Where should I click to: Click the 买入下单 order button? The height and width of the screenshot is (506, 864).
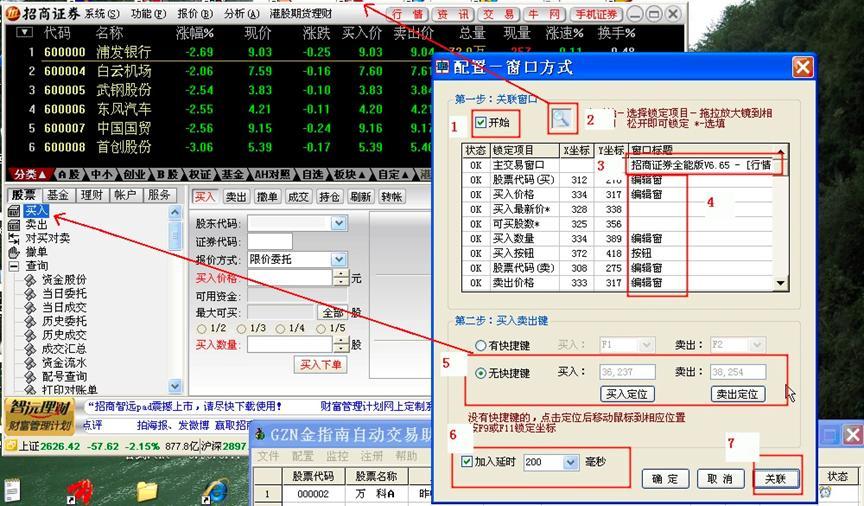point(321,364)
